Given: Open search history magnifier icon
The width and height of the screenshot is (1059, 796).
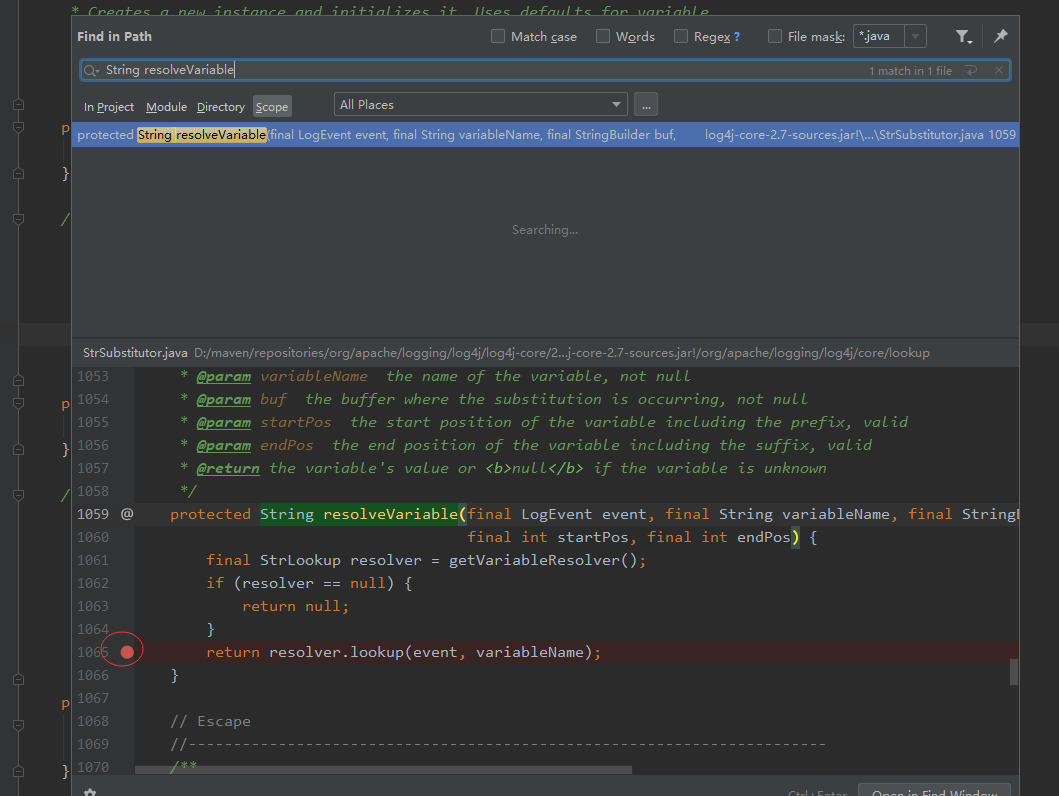Looking at the screenshot, I should pos(91,70).
